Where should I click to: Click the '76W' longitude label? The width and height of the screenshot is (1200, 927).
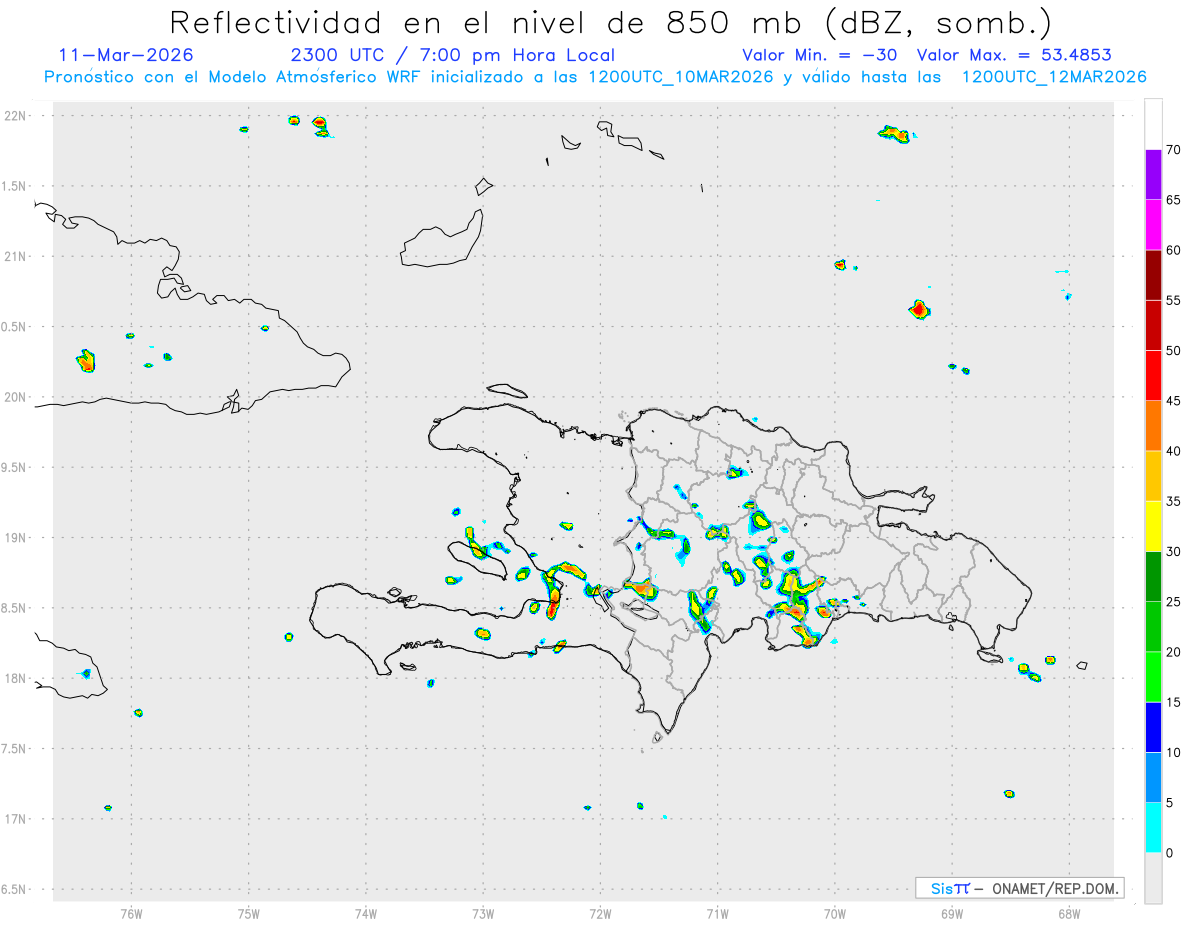click(x=131, y=914)
